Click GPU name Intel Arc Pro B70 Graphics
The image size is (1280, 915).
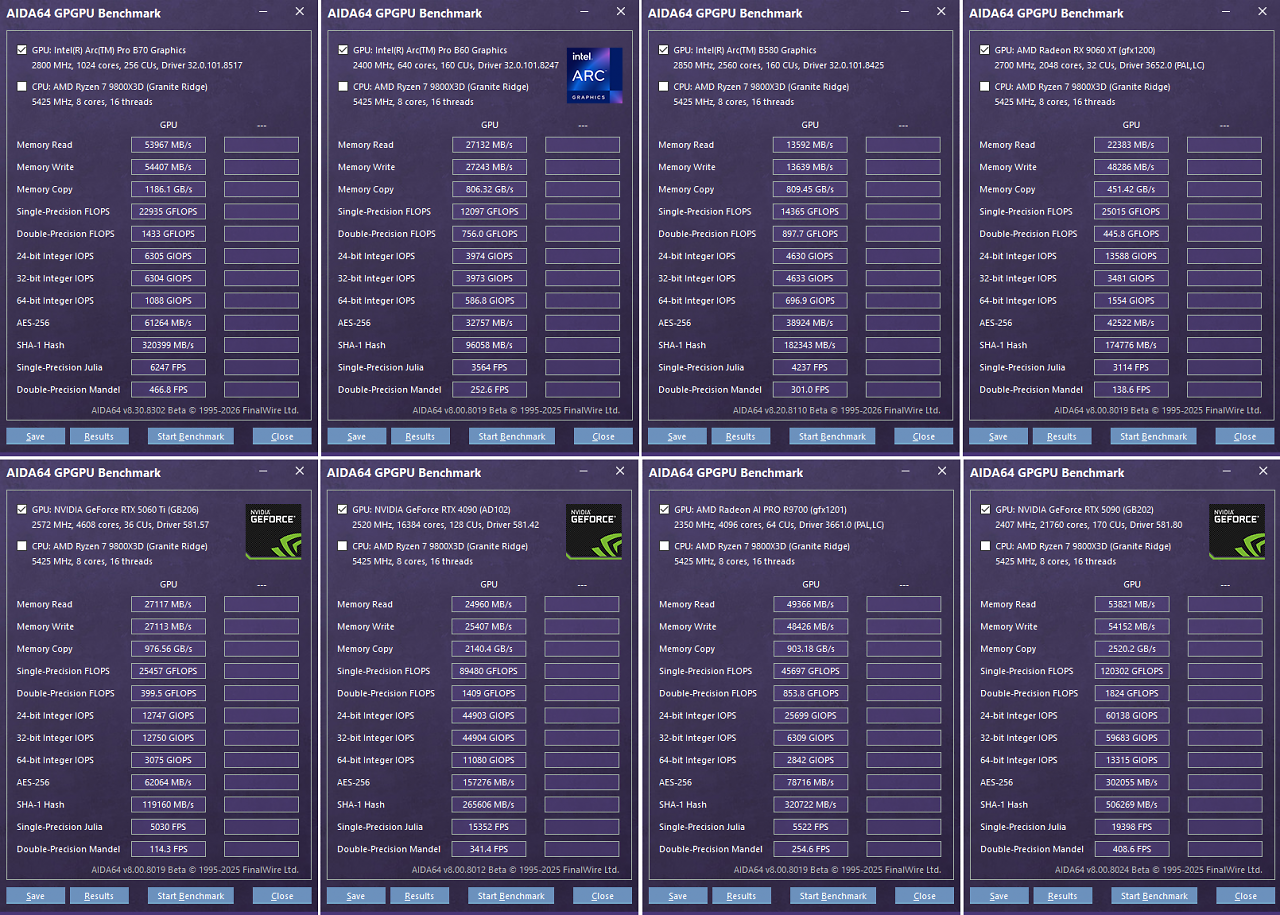pos(109,50)
